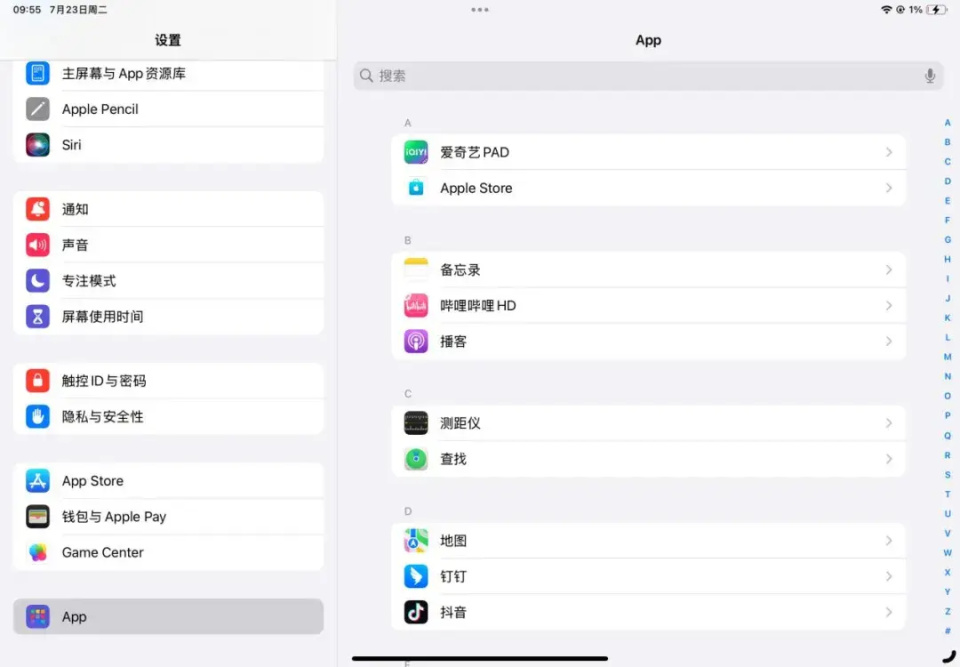Tap the 测距仪 measure icon
This screenshot has height=667, width=960.
click(x=416, y=423)
